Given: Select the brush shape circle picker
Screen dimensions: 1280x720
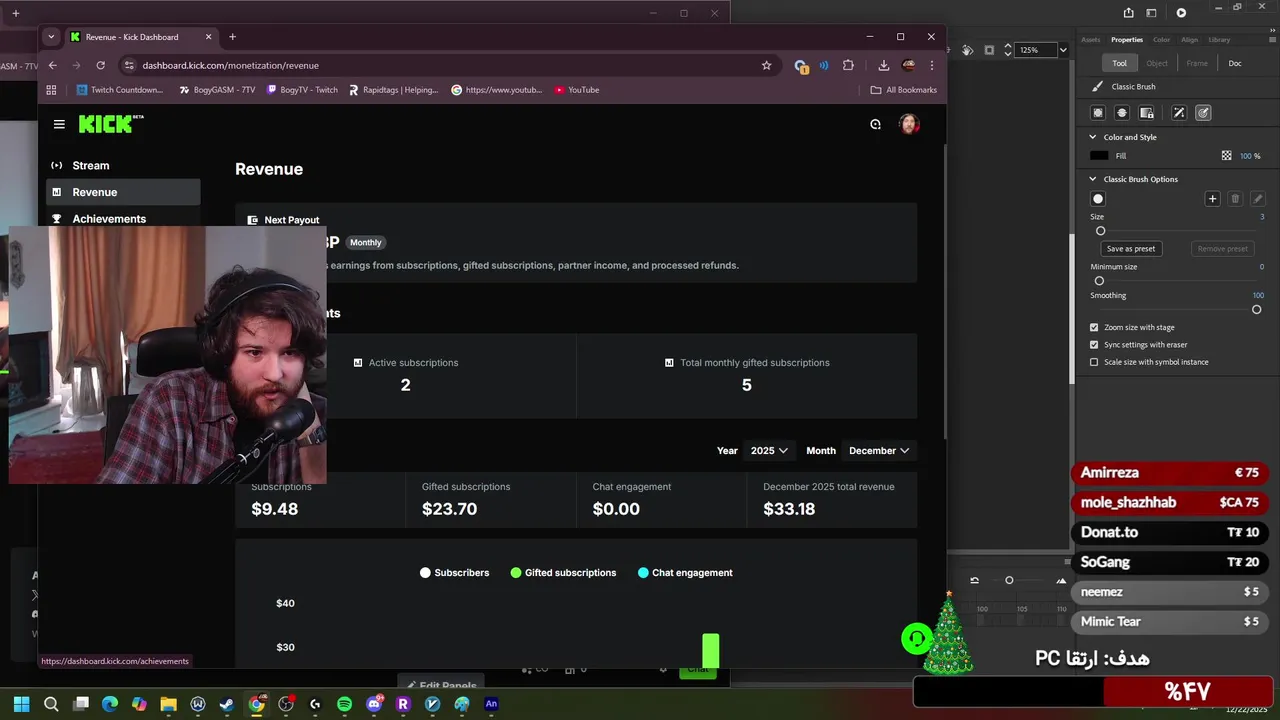Looking at the screenshot, I should 1098,199.
